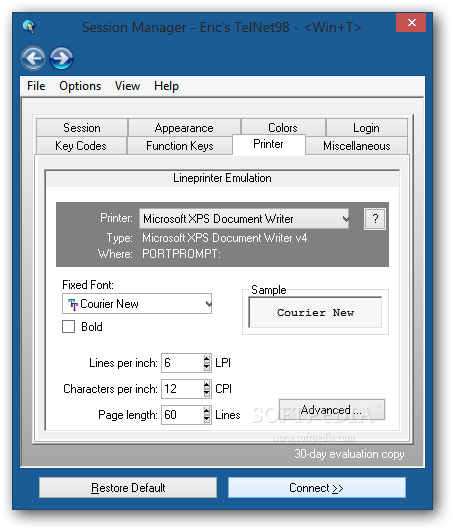Open the Help menu
This screenshot has width=453, height=530.
[x=166, y=86]
